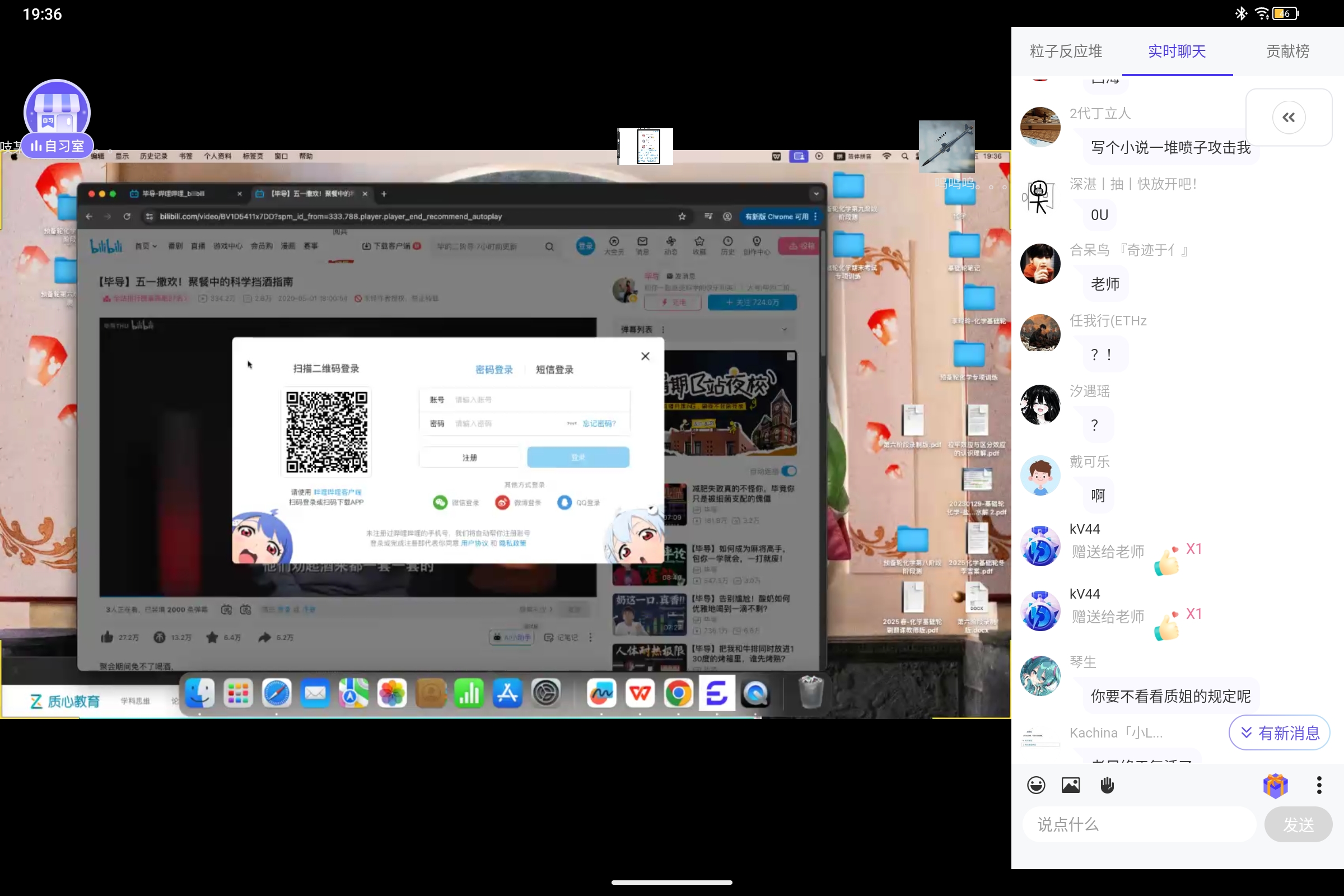Toggle the 自动连播 autoplay switch
Screen dimensions: 1344x896
click(789, 471)
